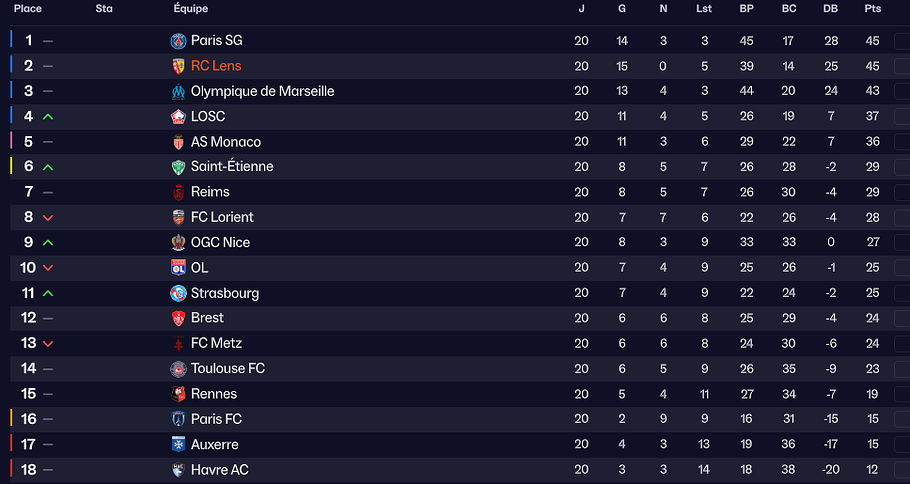Sort by the Équipe column header

190,9
